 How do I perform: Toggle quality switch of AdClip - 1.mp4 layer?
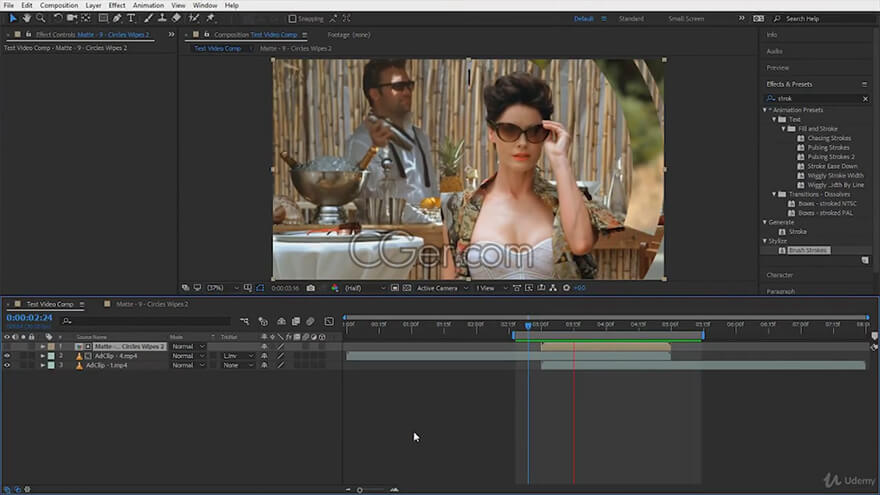click(281, 365)
